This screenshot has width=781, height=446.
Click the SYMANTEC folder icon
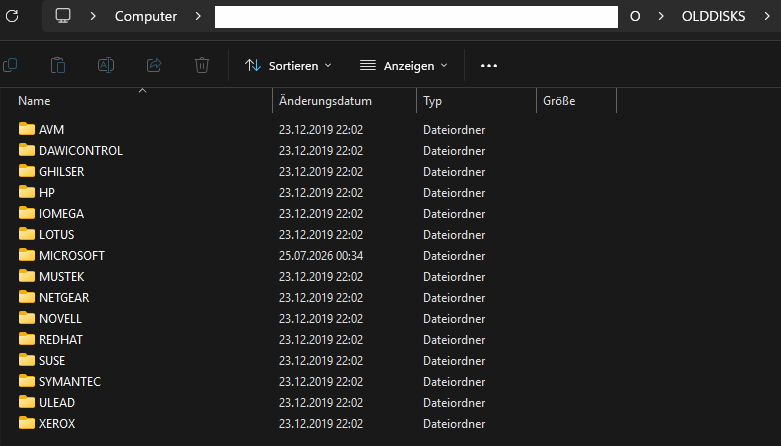[x=27, y=381]
